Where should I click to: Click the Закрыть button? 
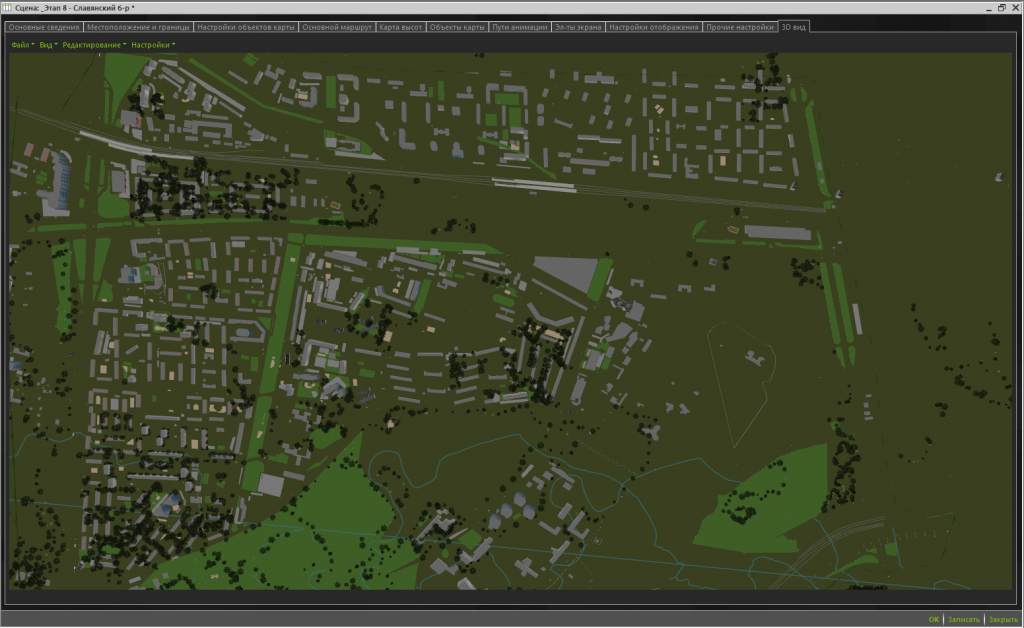1003,619
